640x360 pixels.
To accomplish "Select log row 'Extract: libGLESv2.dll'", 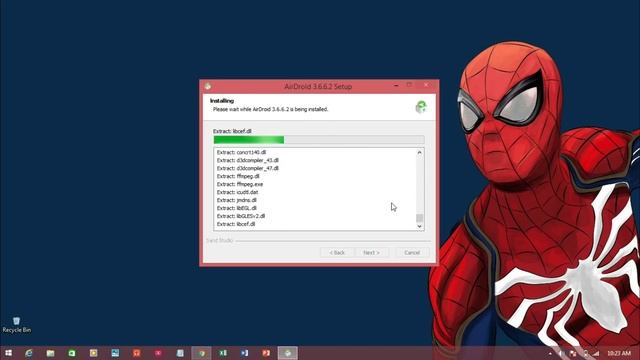I will (x=241, y=216).
